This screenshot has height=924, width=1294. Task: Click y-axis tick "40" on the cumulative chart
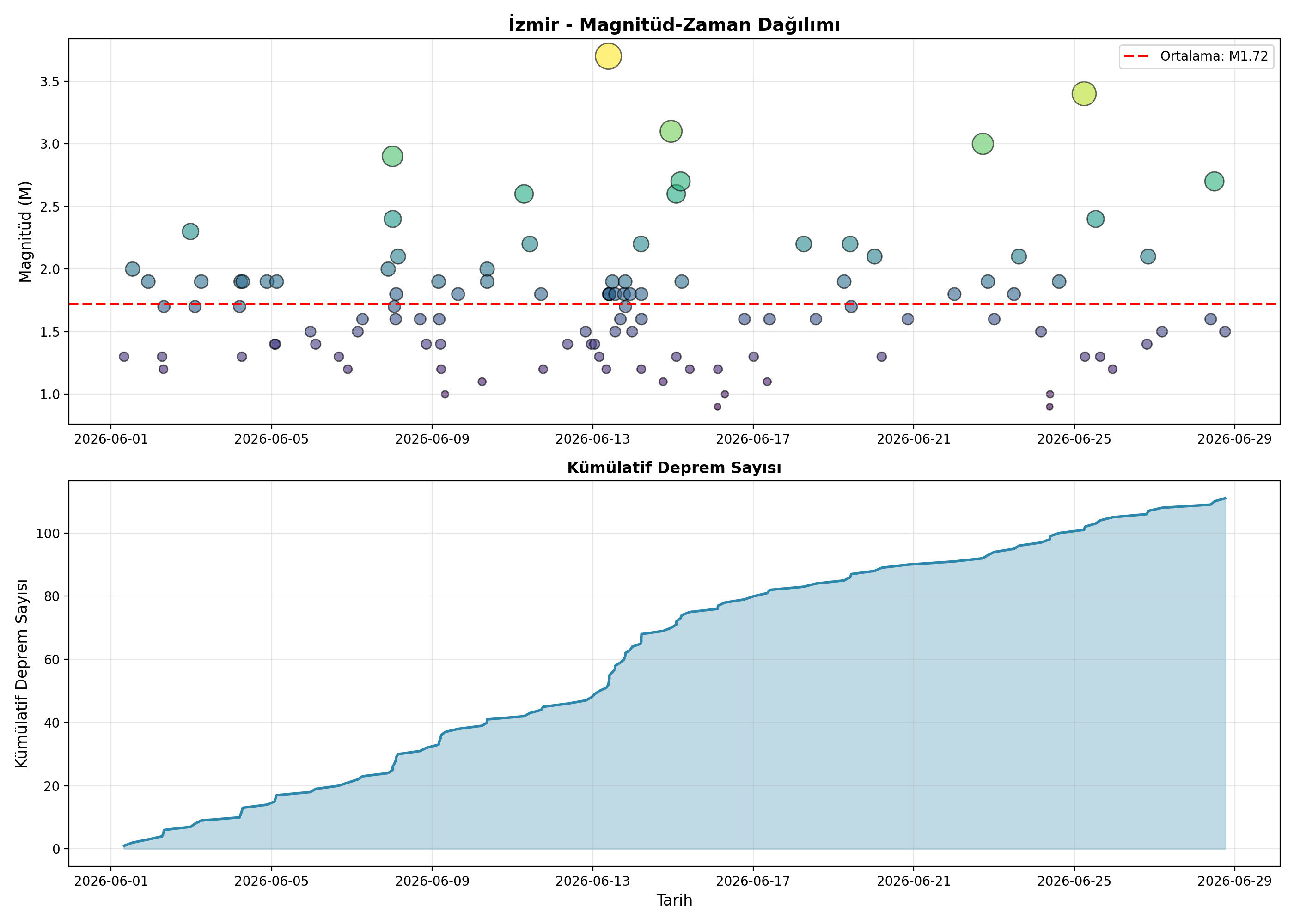pyautogui.click(x=52, y=723)
